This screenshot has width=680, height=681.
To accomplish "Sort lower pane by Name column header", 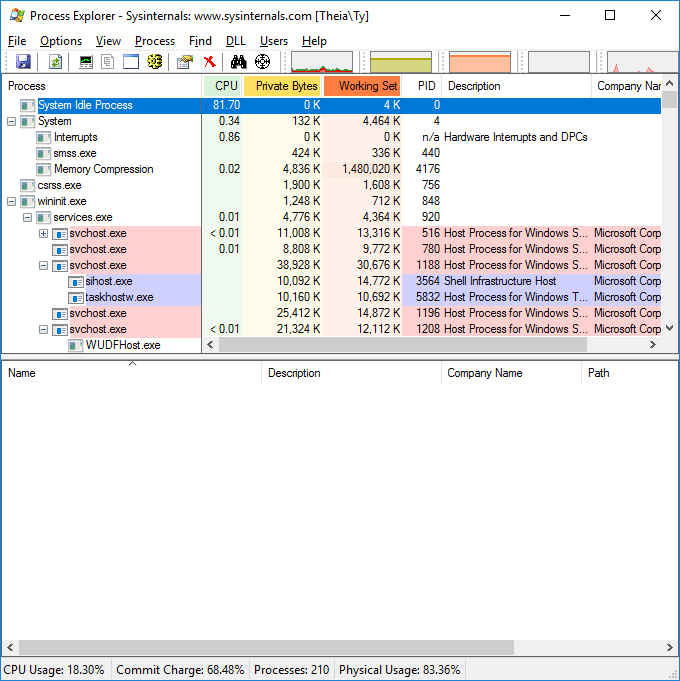I will 132,374.
